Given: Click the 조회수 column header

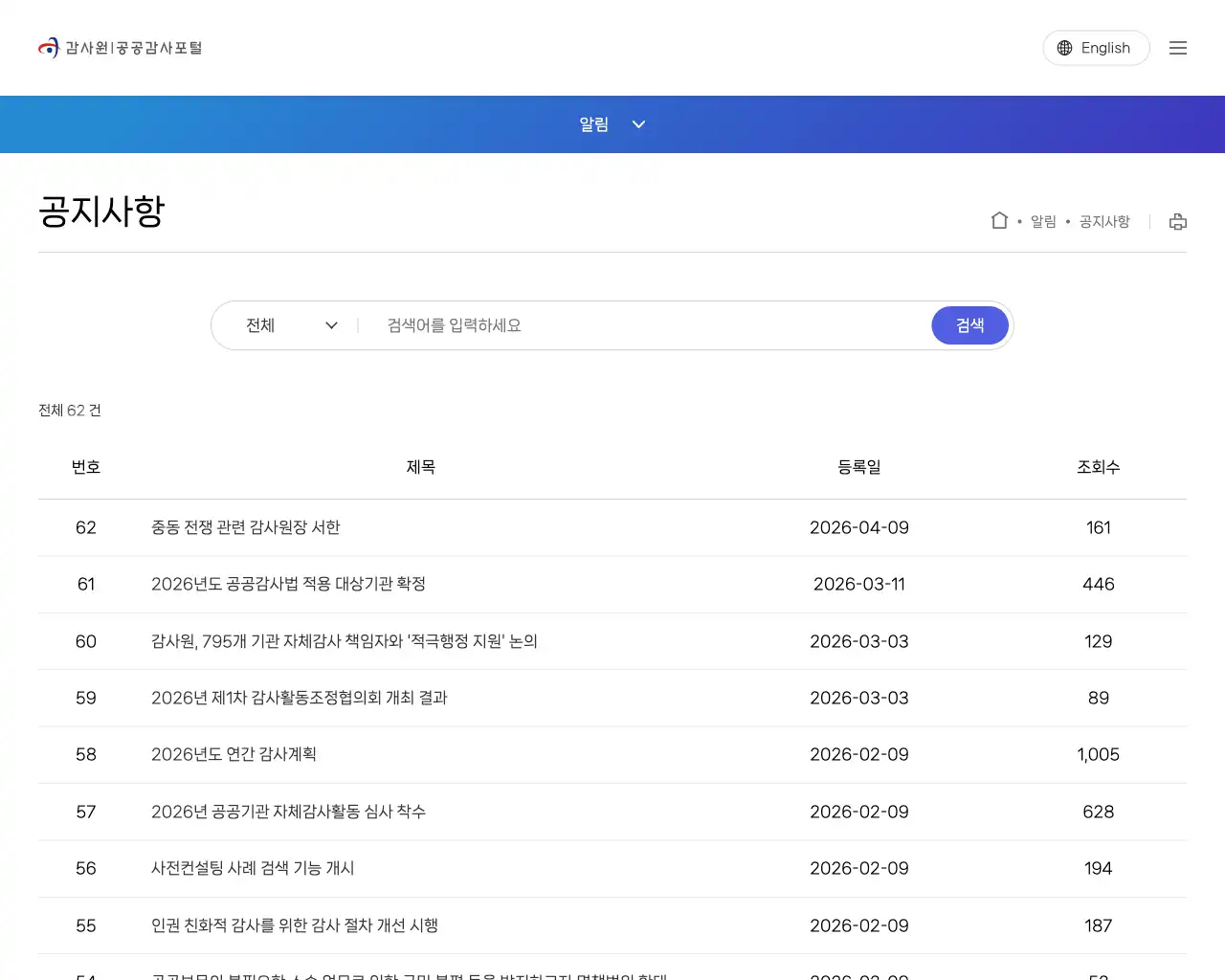Looking at the screenshot, I should 1099,467.
